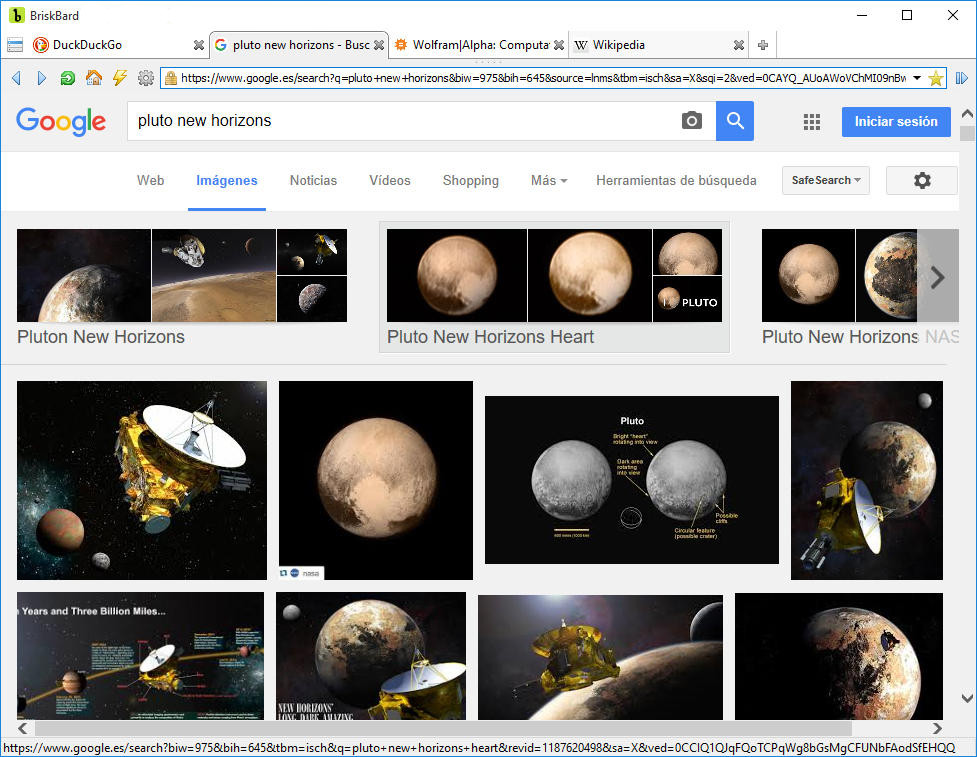Image resolution: width=977 pixels, height=757 pixels.
Task: Click the browser forward arrow
Action: [x=42, y=78]
